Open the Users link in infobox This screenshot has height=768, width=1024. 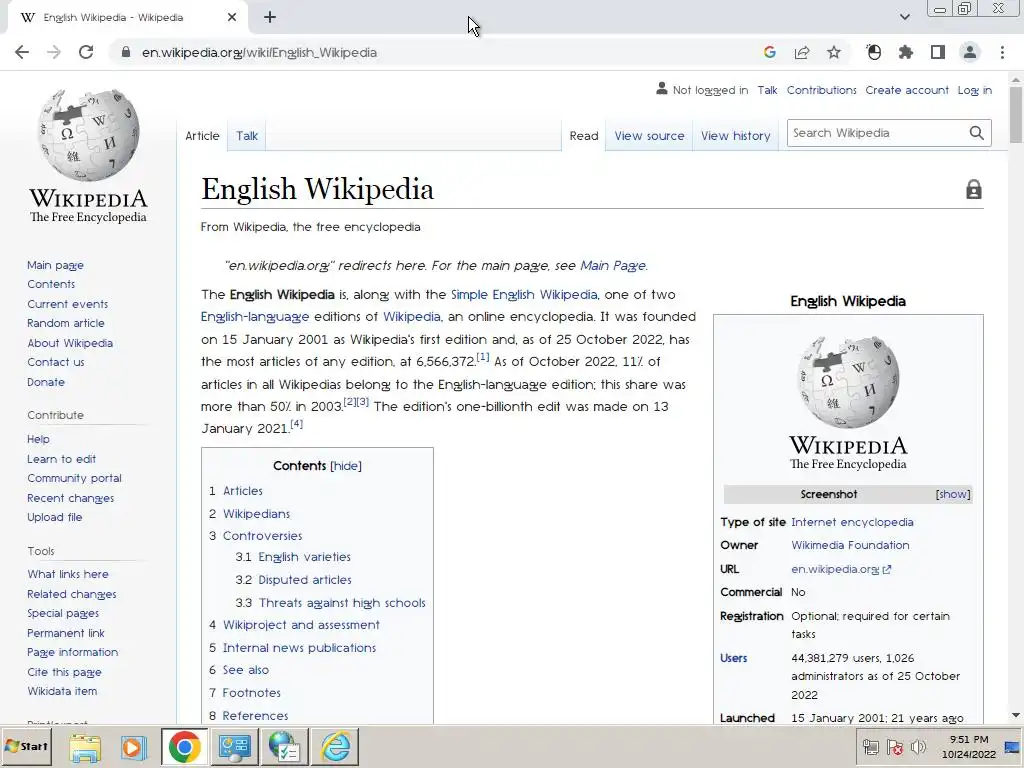tap(733, 658)
